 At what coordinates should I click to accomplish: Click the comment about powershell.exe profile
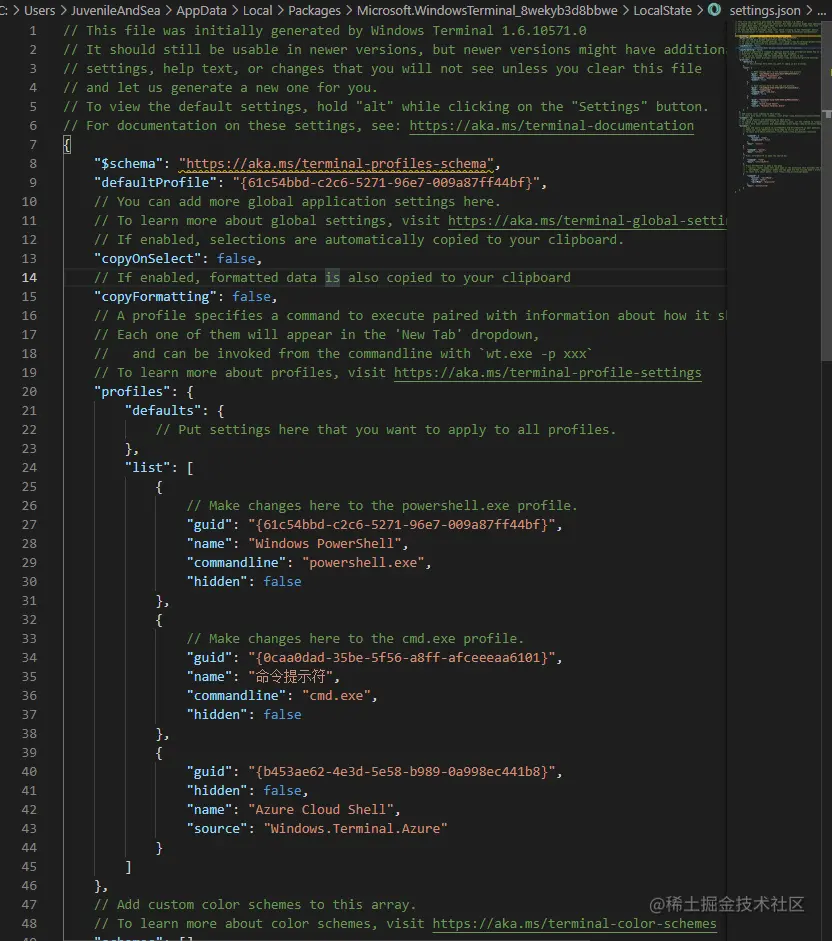(x=382, y=505)
